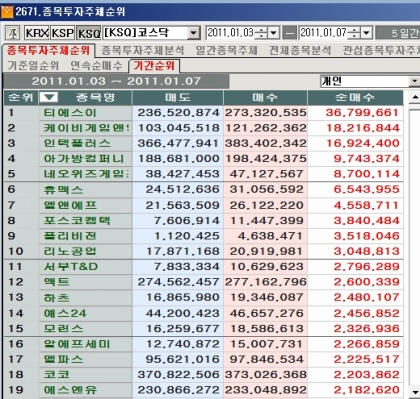
Task: Click the 5일간 period button
Action: 398,33
